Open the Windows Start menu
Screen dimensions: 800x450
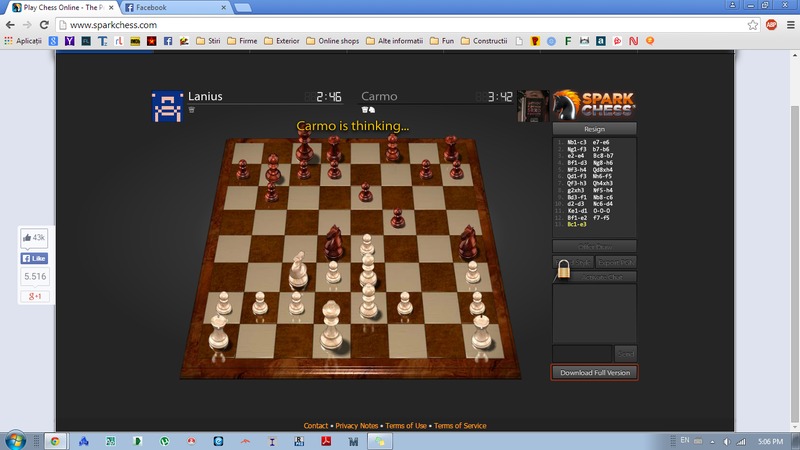17,439
